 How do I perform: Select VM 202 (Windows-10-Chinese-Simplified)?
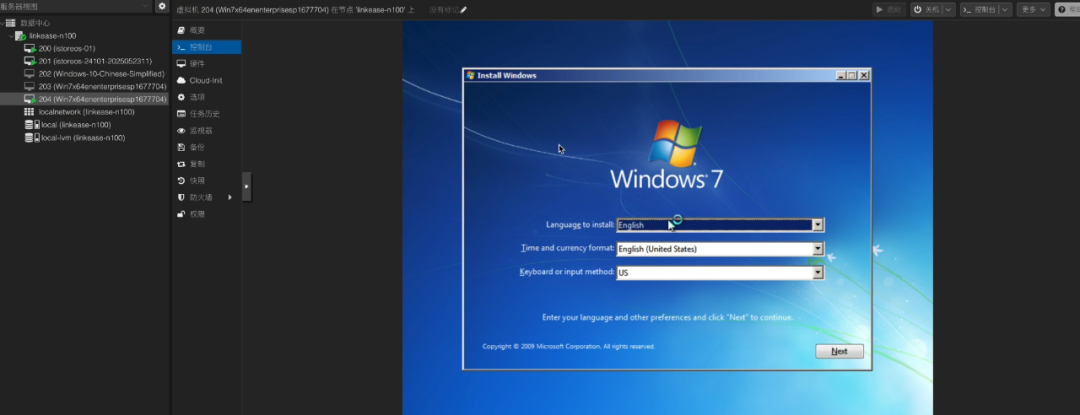point(85,74)
